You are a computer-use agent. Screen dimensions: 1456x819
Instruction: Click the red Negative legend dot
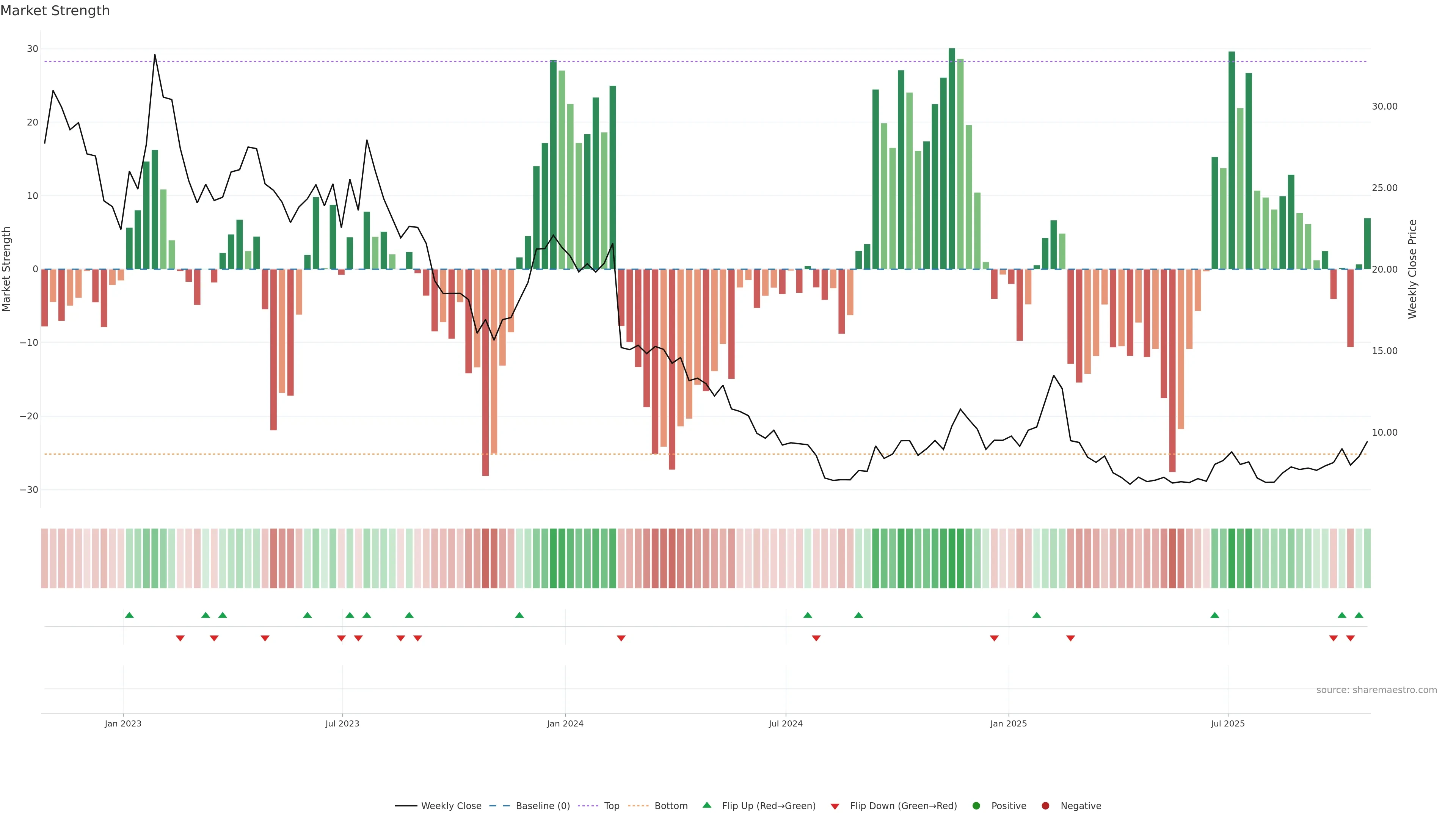[1045, 805]
